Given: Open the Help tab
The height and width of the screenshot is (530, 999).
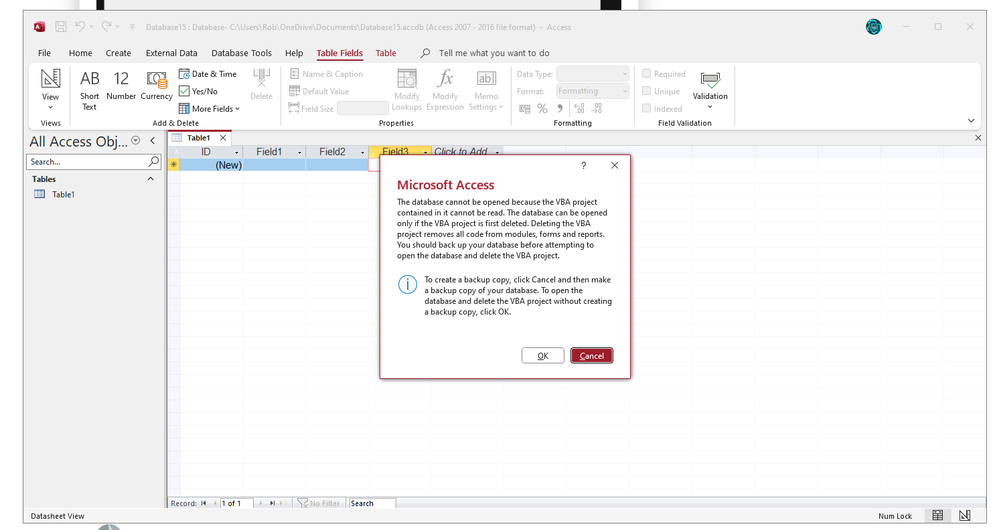Looking at the screenshot, I should [x=294, y=53].
